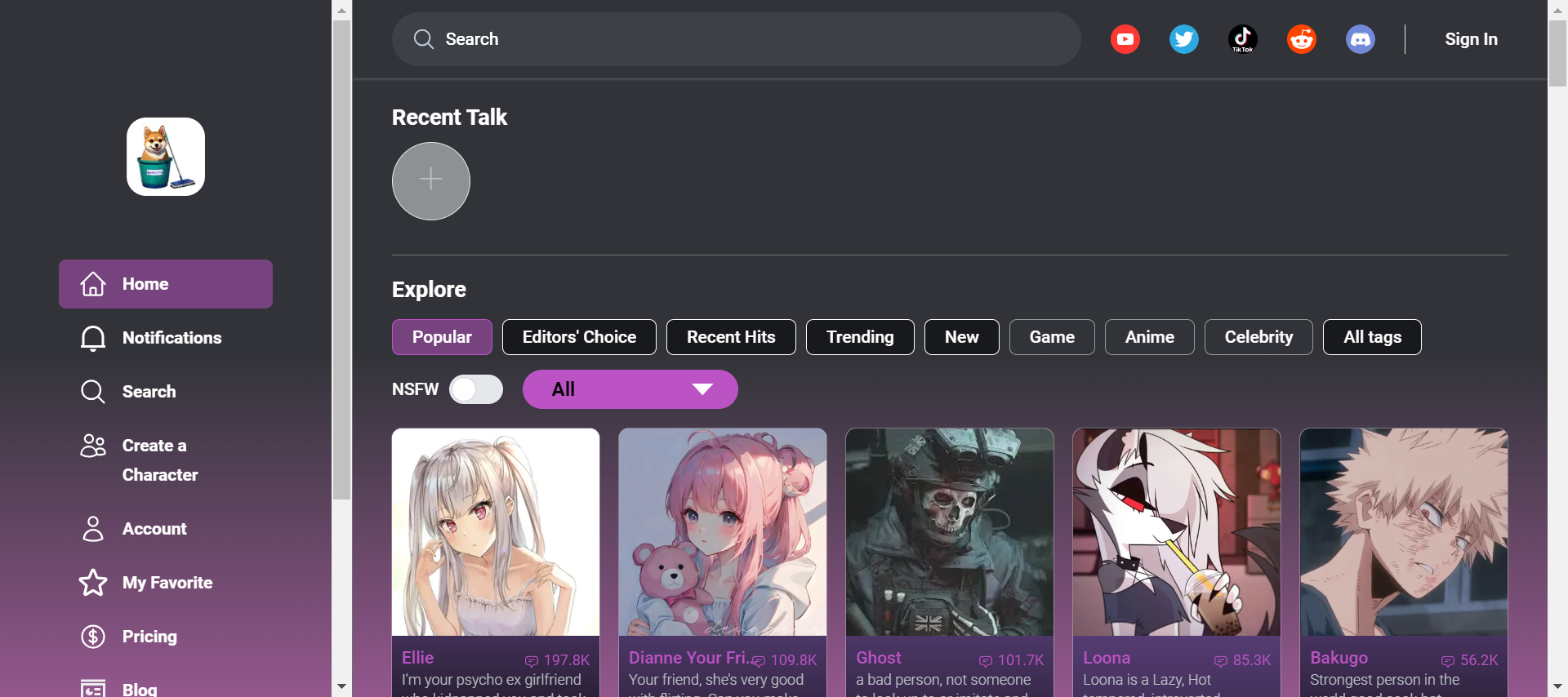Toggle the NSFW switch
This screenshot has height=697, width=1568.
pos(476,389)
